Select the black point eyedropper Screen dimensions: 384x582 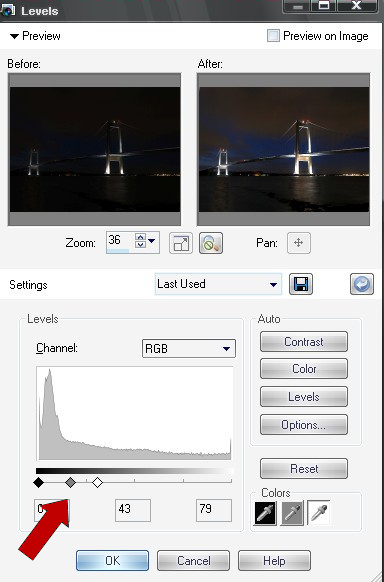(x=265, y=513)
